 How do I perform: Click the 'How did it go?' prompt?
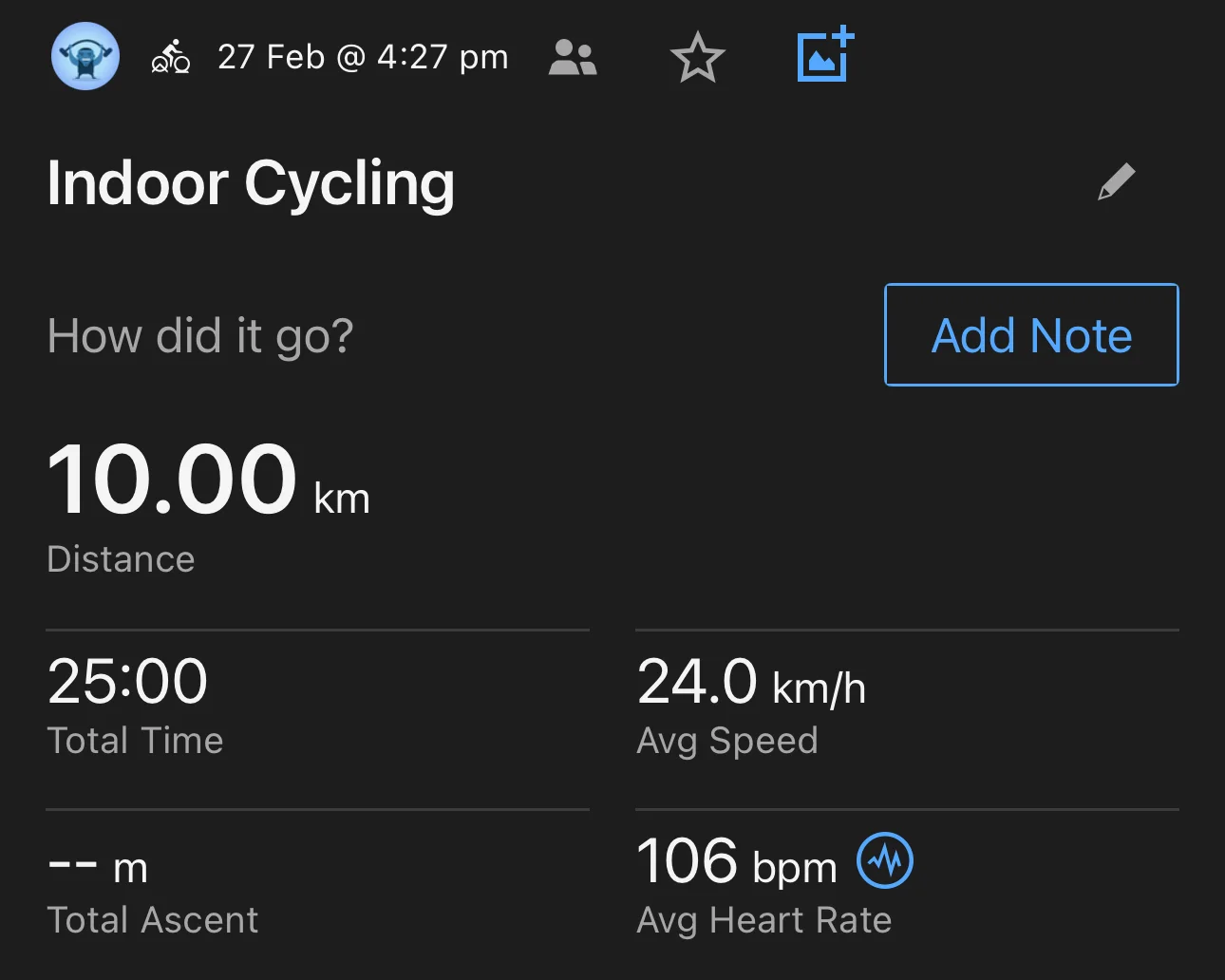tap(200, 336)
